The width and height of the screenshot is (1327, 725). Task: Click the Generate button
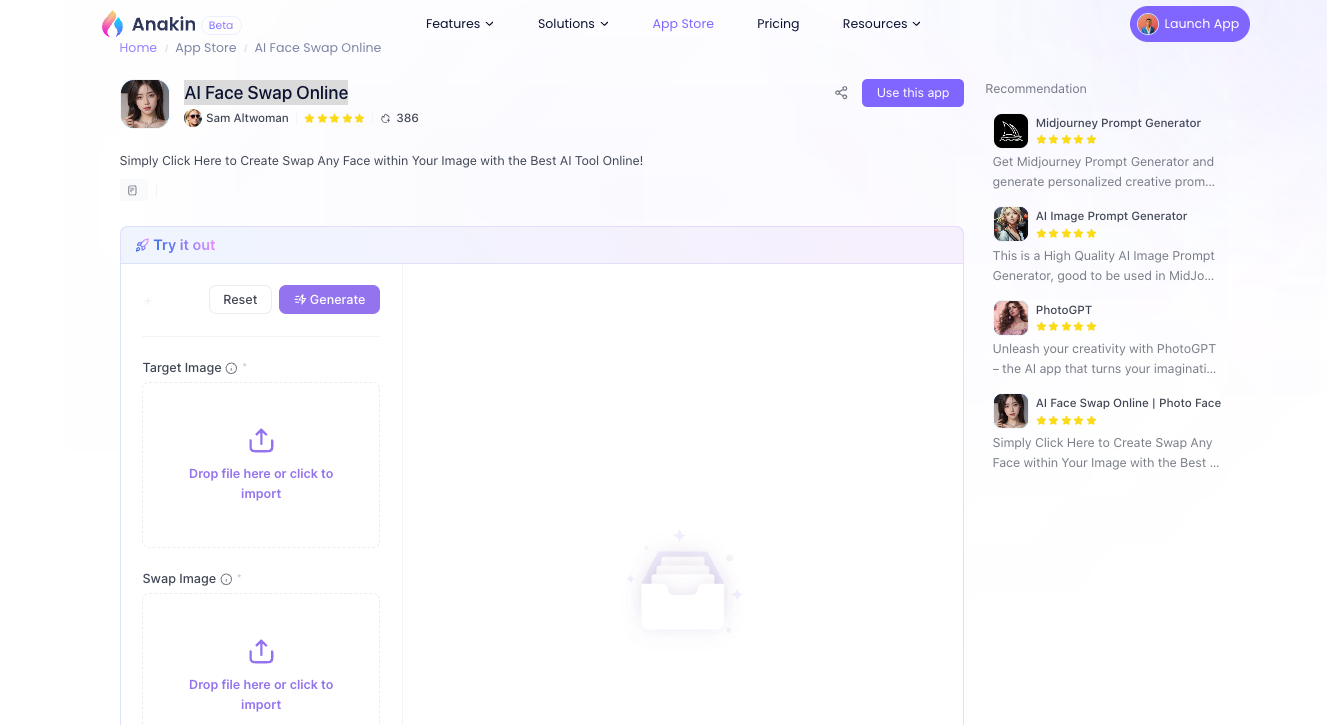(329, 300)
